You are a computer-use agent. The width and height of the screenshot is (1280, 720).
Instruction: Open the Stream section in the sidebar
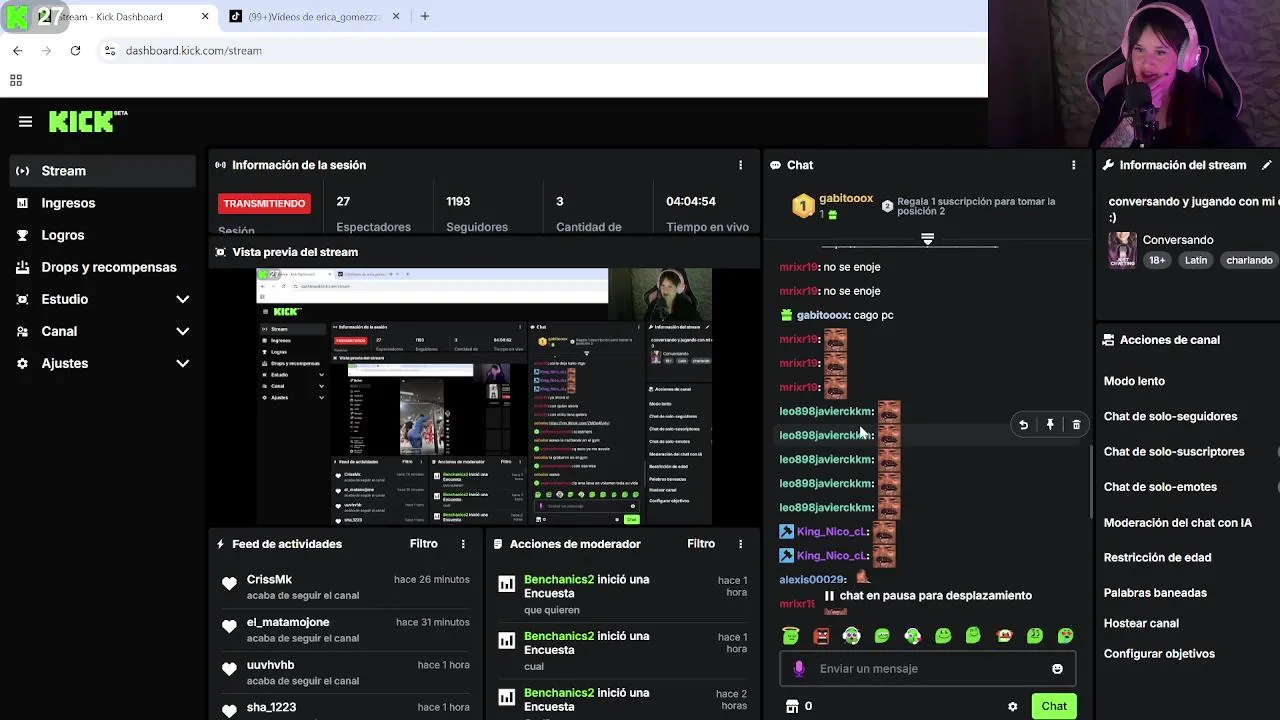(103, 171)
